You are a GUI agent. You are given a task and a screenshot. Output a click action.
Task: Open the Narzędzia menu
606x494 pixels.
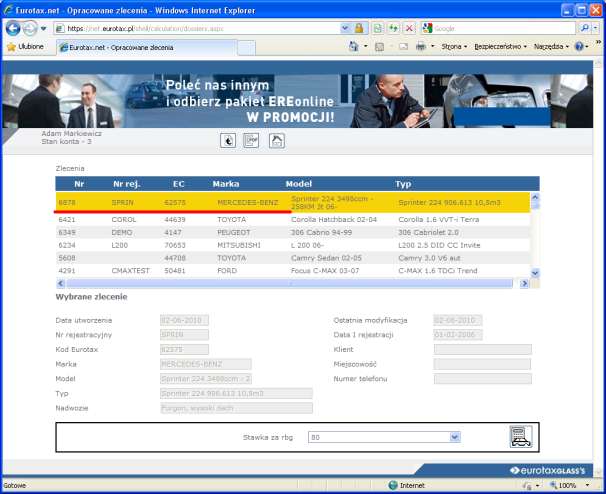(551, 46)
